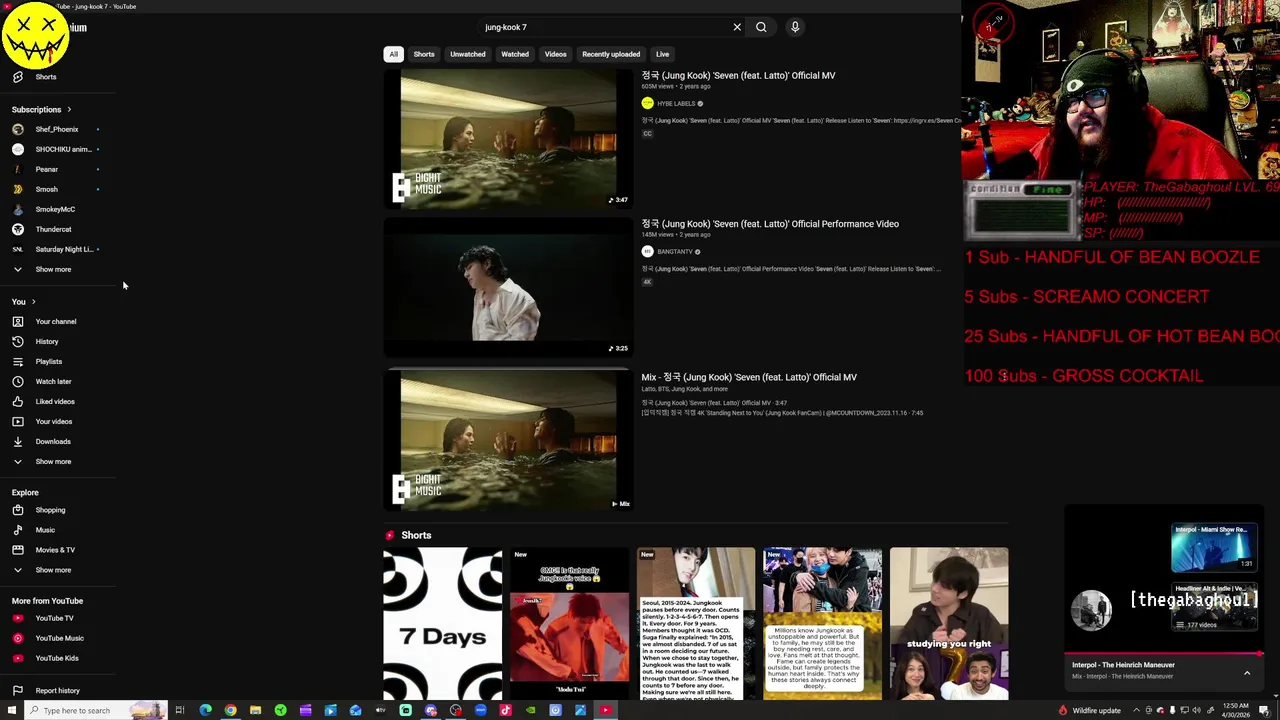Open the Interpol Miami Show mini thumbnail
This screenshot has height=720, width=1280.
tap(1214, 546)
